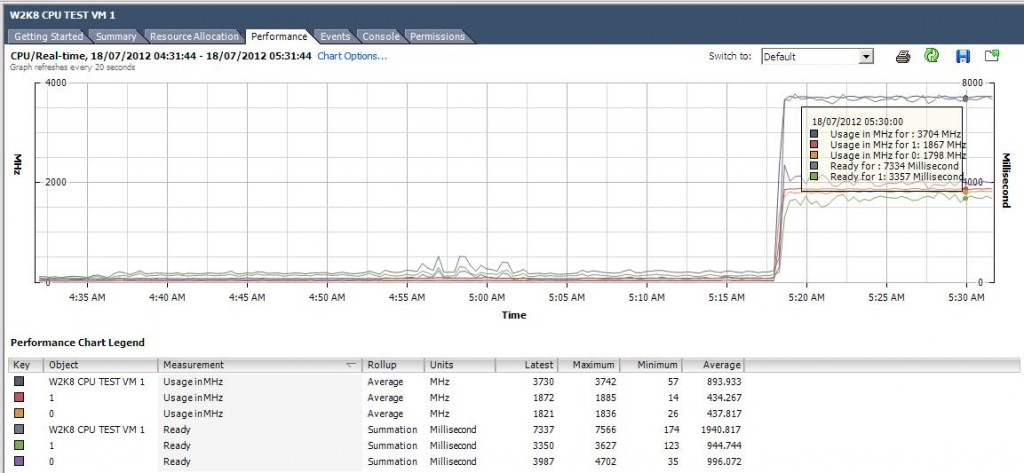Click Average value 434.267

point(722,398)
